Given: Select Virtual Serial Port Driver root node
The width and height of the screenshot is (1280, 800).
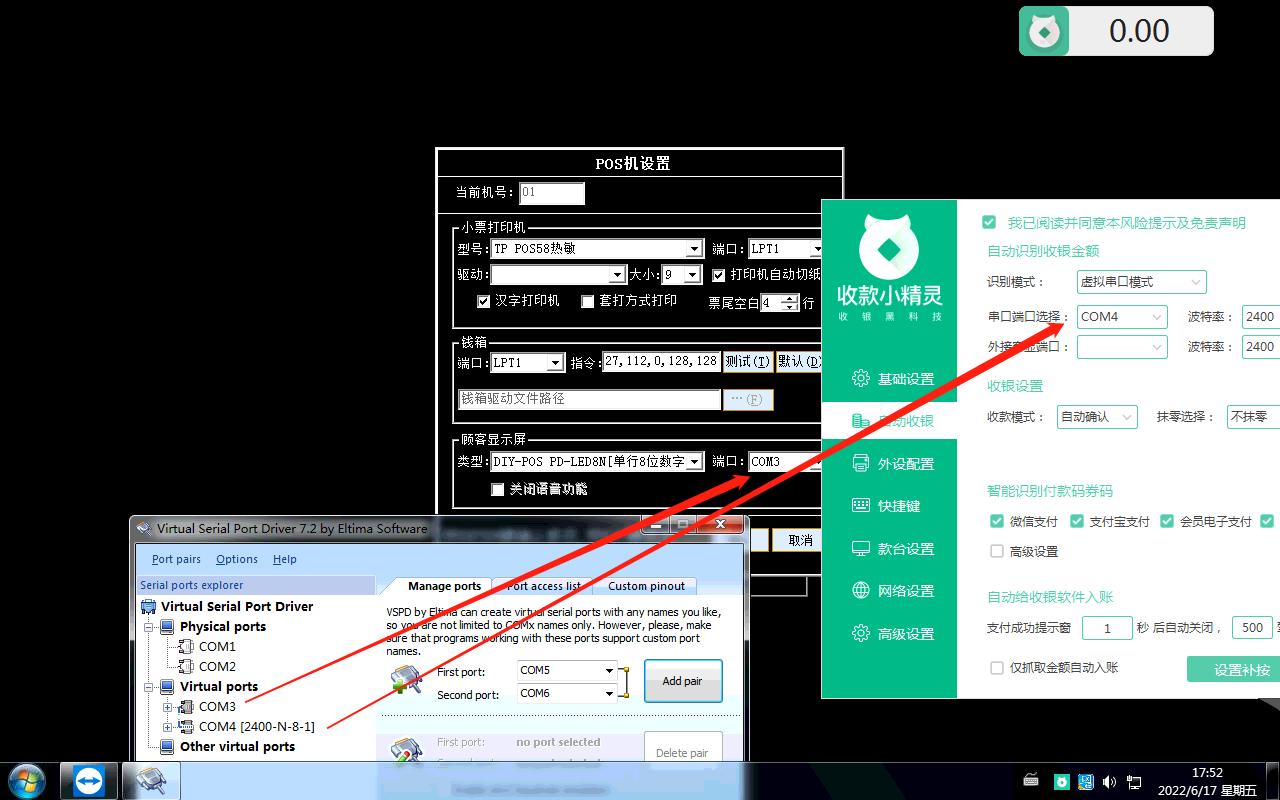Looking at the screenshot, I should coord(237,606).
